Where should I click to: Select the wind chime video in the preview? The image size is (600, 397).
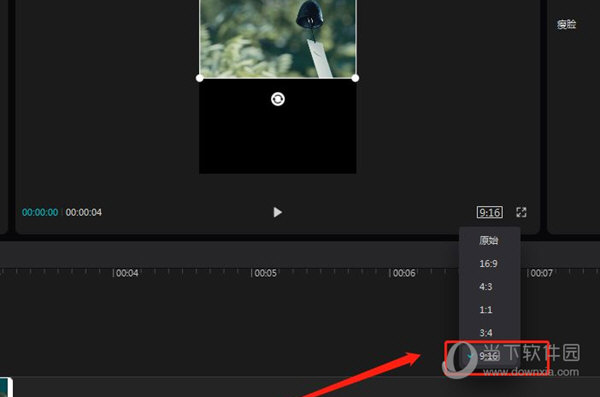278,39
